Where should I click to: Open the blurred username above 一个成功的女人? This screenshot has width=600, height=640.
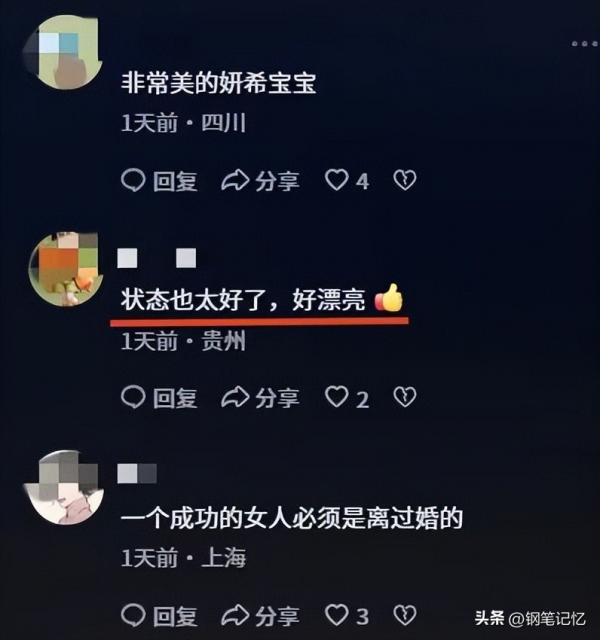137,473
